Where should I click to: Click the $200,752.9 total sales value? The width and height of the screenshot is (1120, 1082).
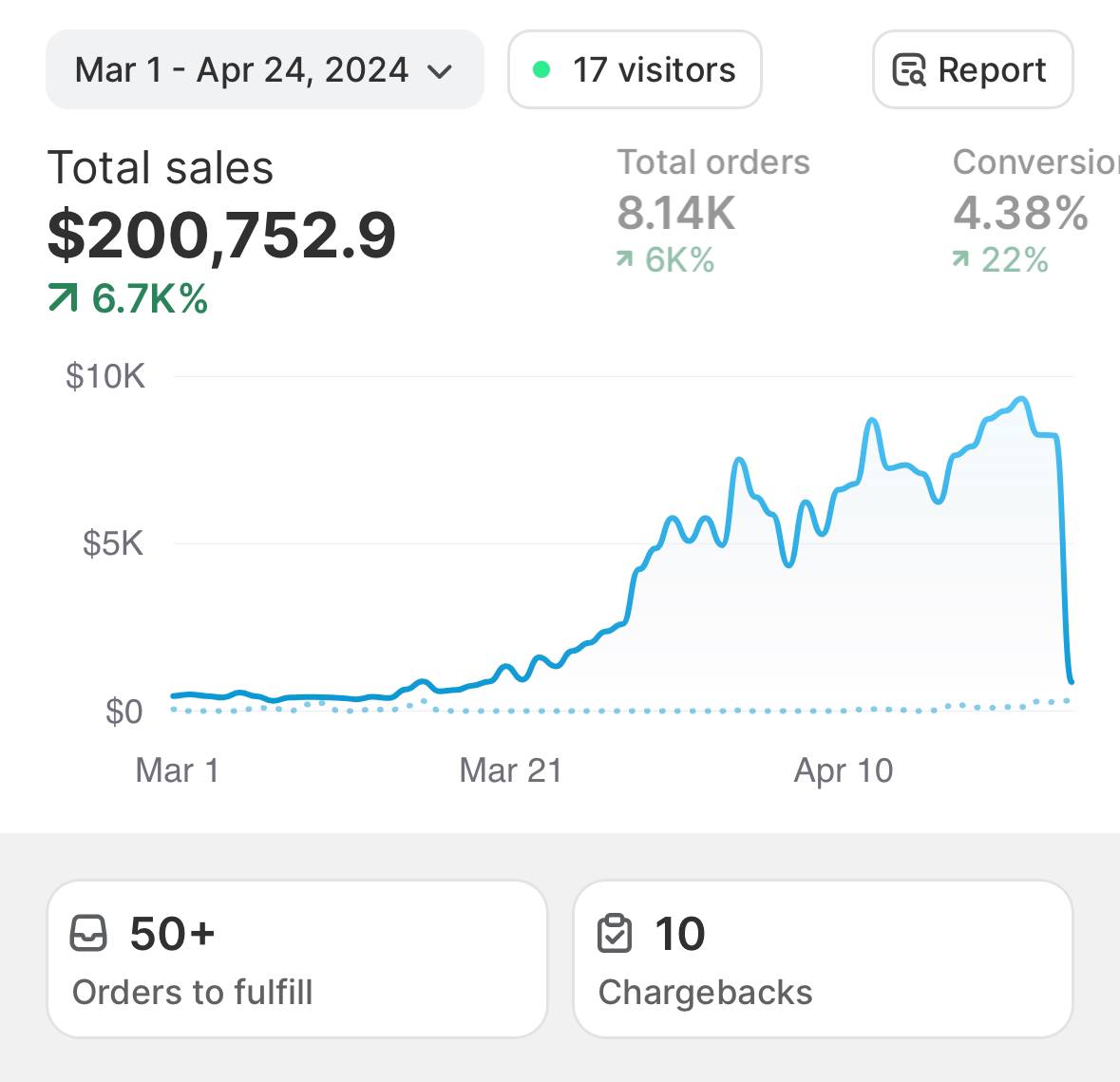221,235
